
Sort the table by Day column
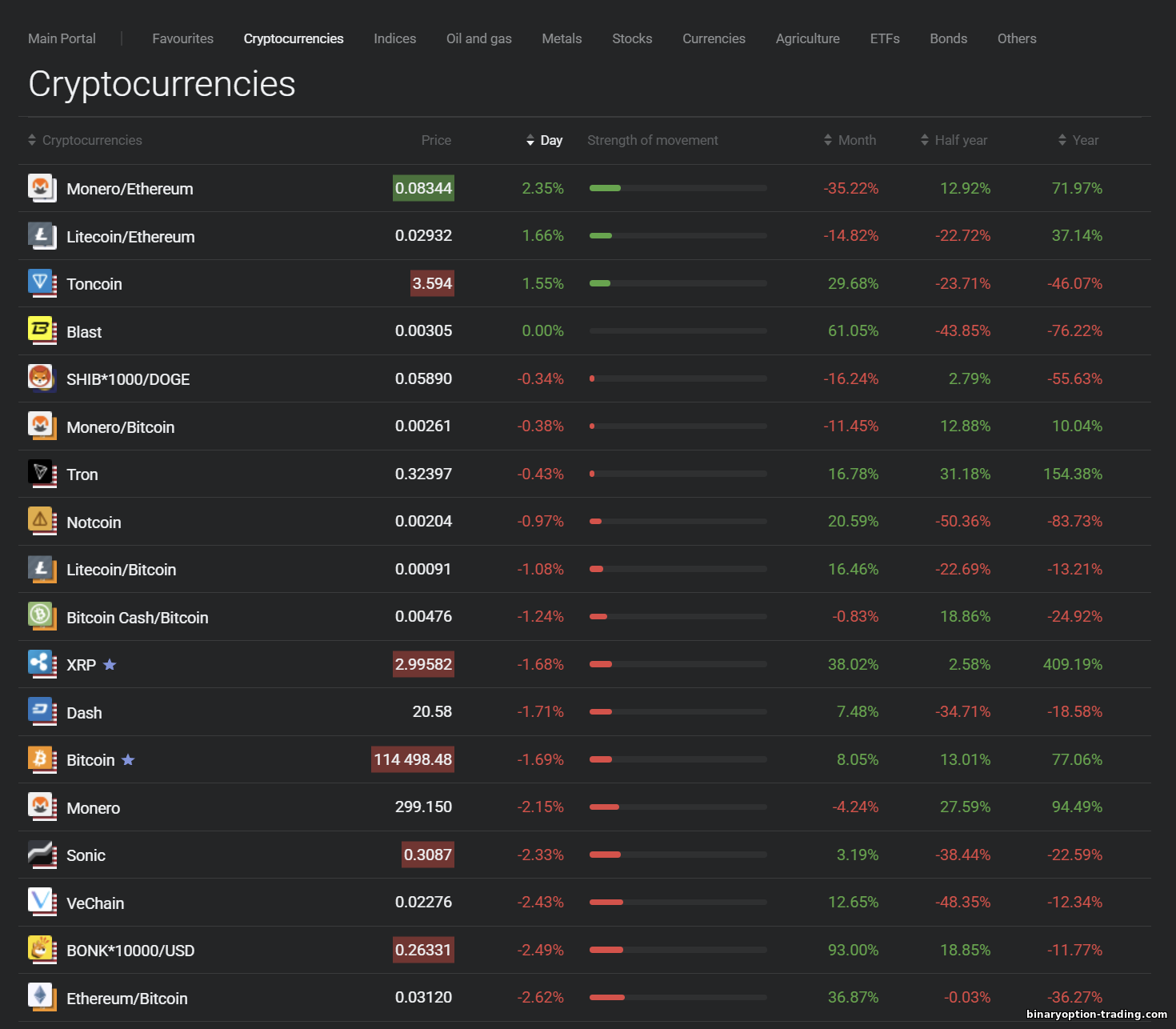[544, 140]
